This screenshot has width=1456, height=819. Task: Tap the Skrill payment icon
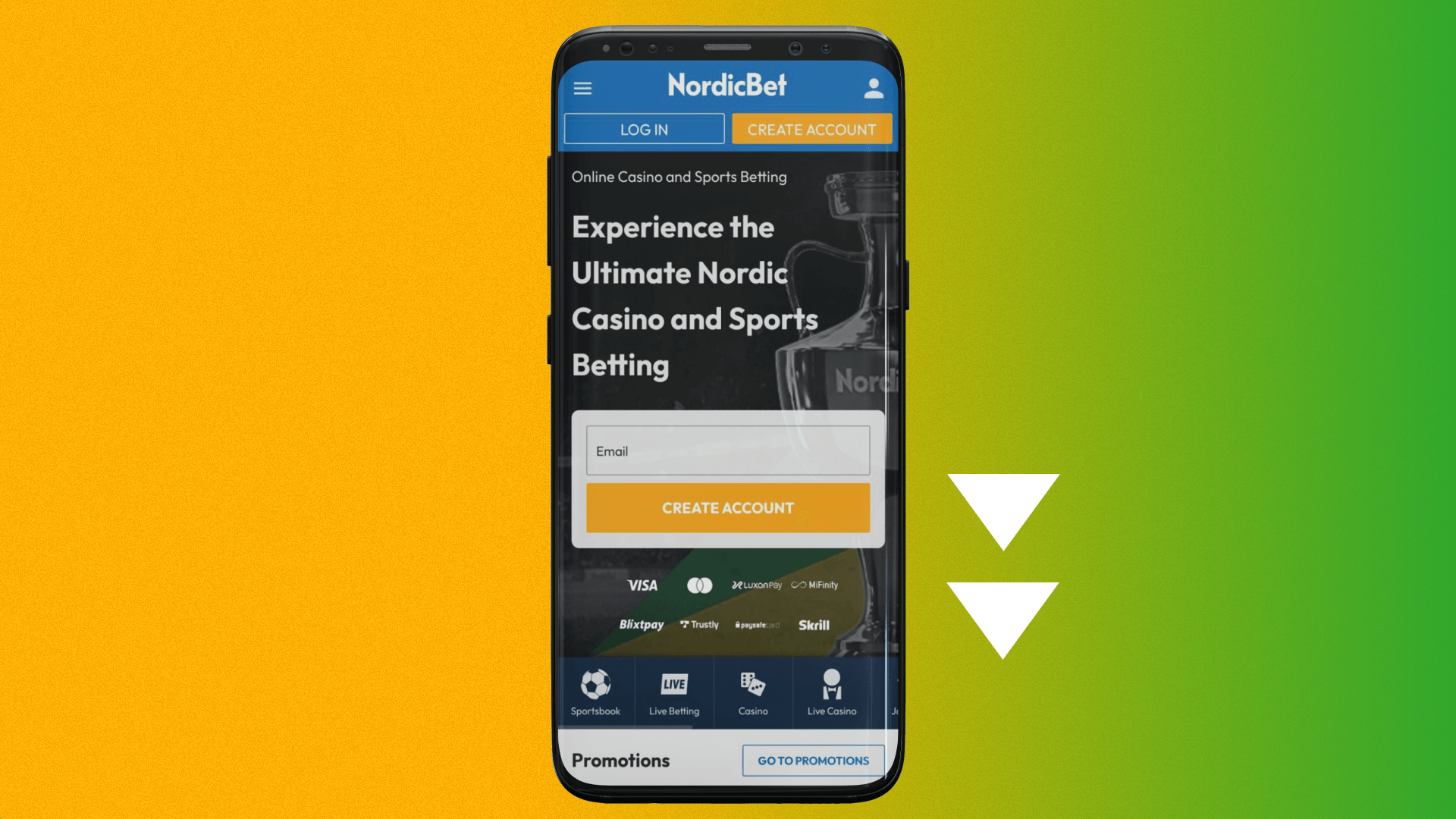[812, 624]
